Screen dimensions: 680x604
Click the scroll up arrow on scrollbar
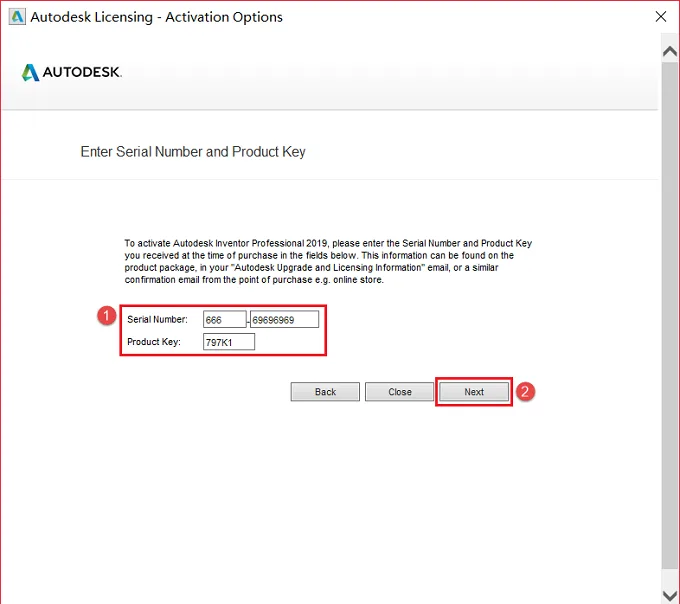point(670,52)
